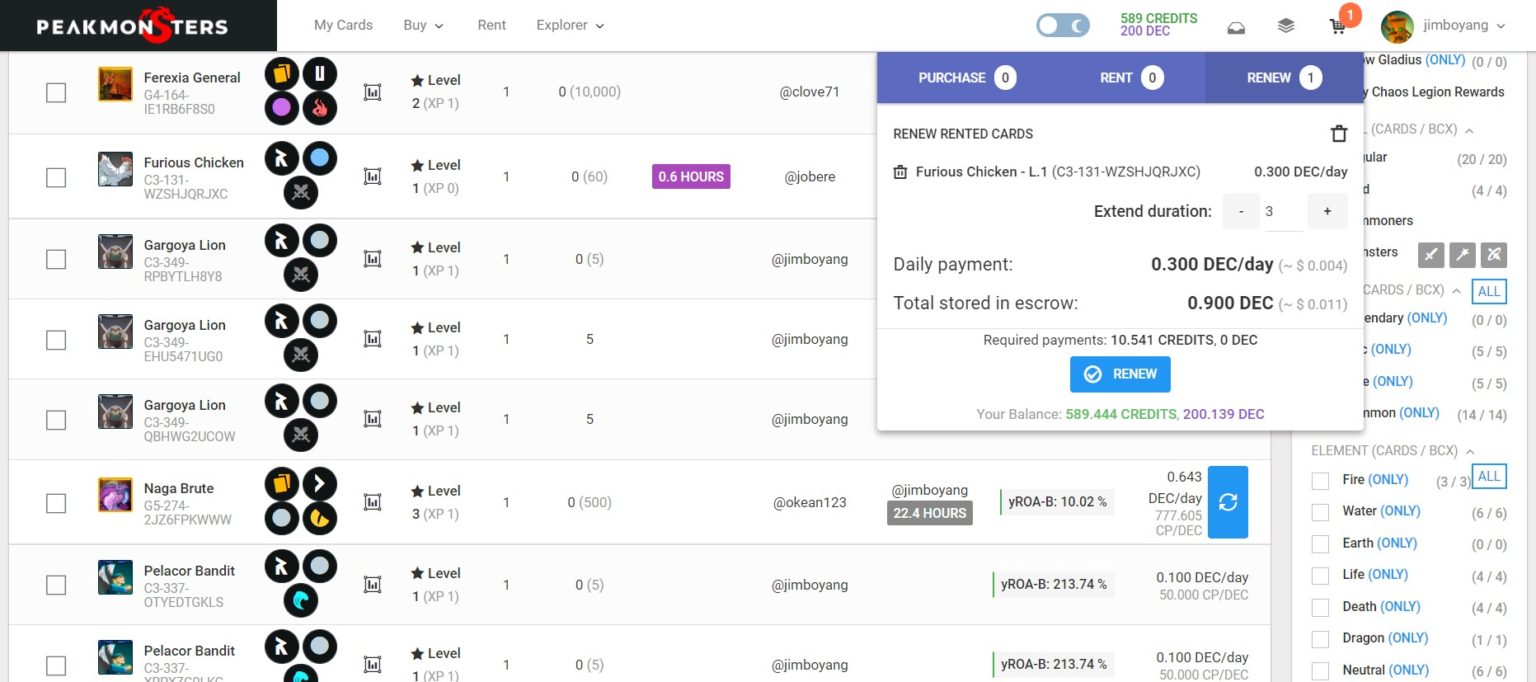
Task: Select the Naga Brute row checkbox
Action: click(x=56, y=503)
